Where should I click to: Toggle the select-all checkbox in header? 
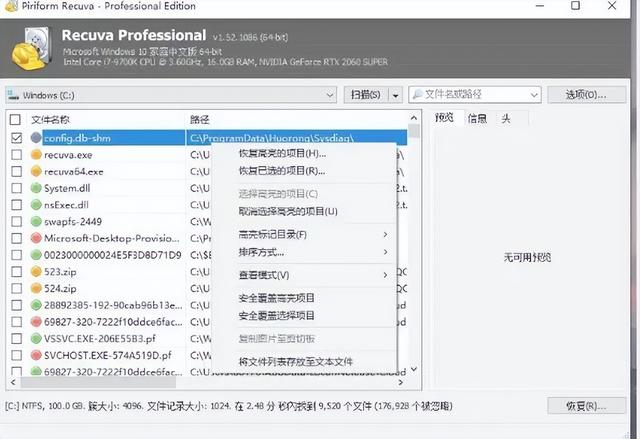click(15, 120)
